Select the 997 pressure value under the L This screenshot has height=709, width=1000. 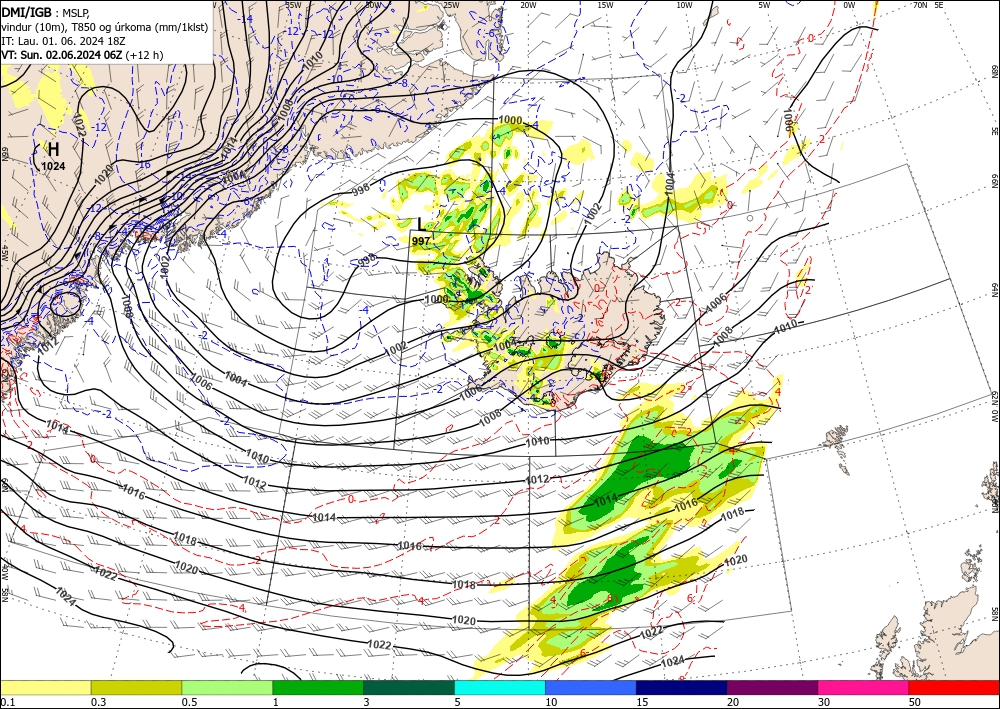pos(421,241)
